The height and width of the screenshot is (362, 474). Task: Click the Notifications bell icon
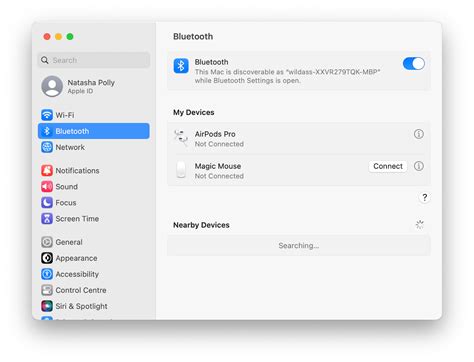(47, 170)
